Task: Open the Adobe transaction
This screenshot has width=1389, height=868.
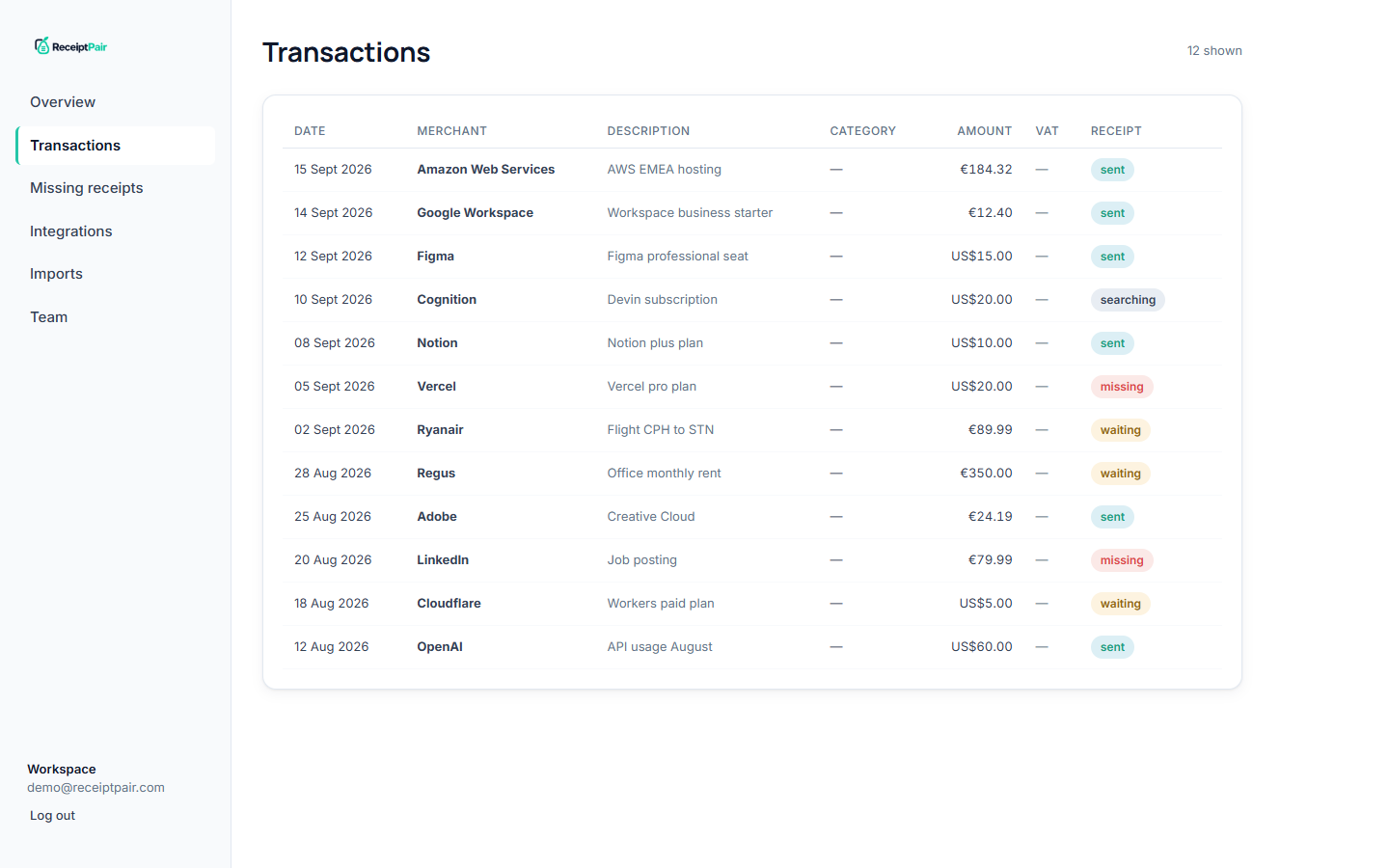Action: click(752, 517)
